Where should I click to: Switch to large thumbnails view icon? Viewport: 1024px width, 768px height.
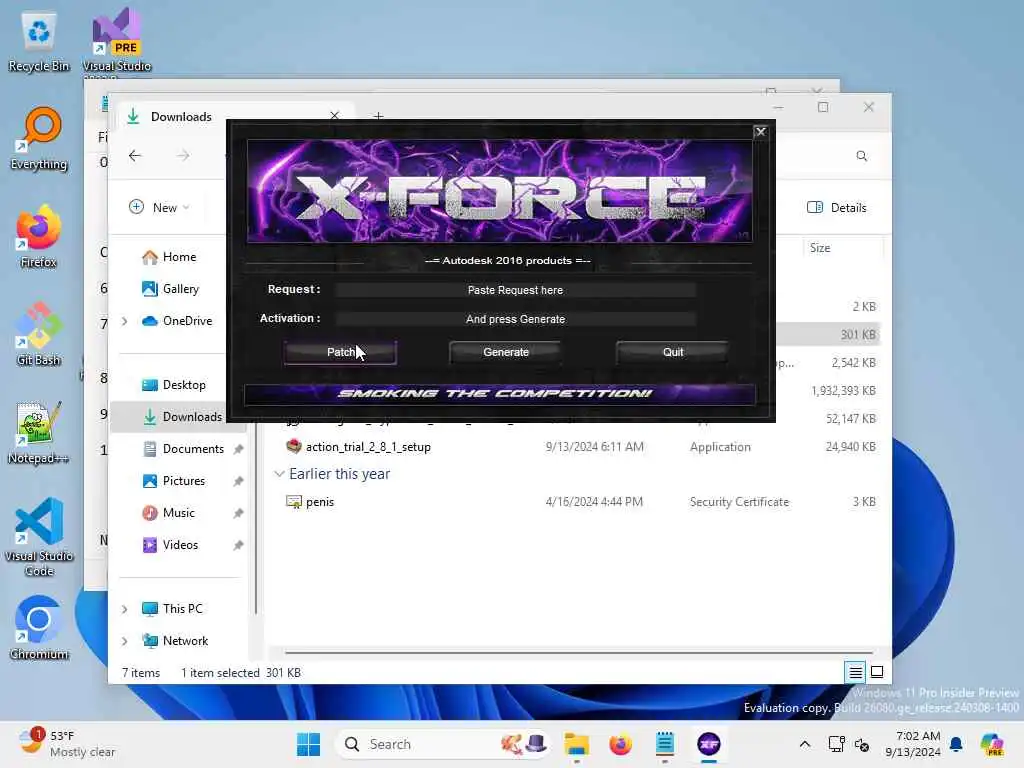coord(877,671)
